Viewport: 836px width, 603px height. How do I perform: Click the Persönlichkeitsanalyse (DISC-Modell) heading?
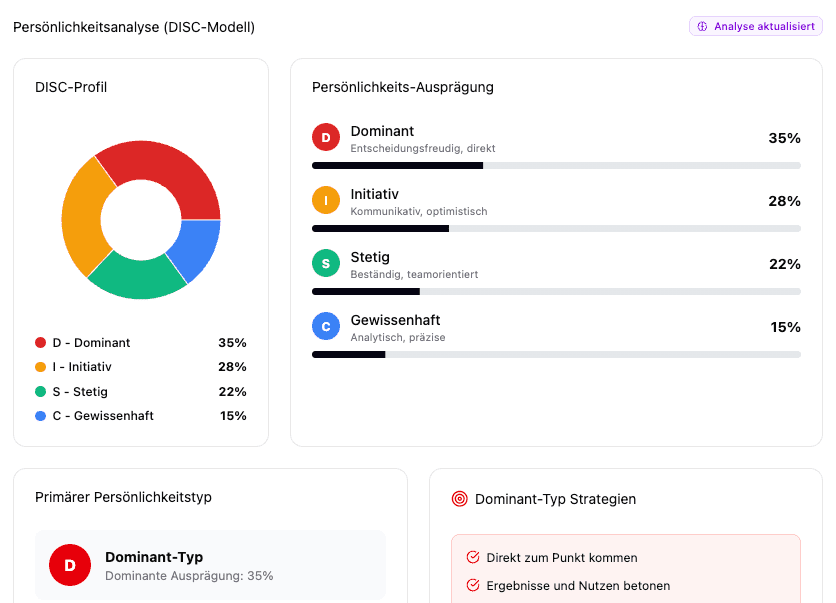point(134,27)
